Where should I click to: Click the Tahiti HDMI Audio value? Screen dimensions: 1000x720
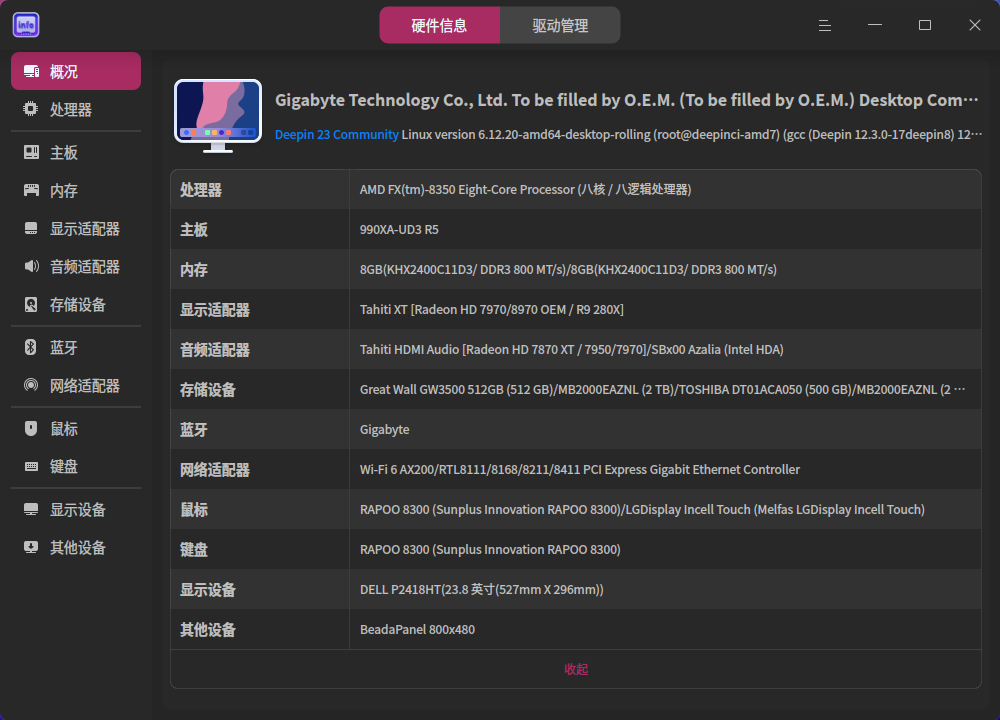point(571,349)
